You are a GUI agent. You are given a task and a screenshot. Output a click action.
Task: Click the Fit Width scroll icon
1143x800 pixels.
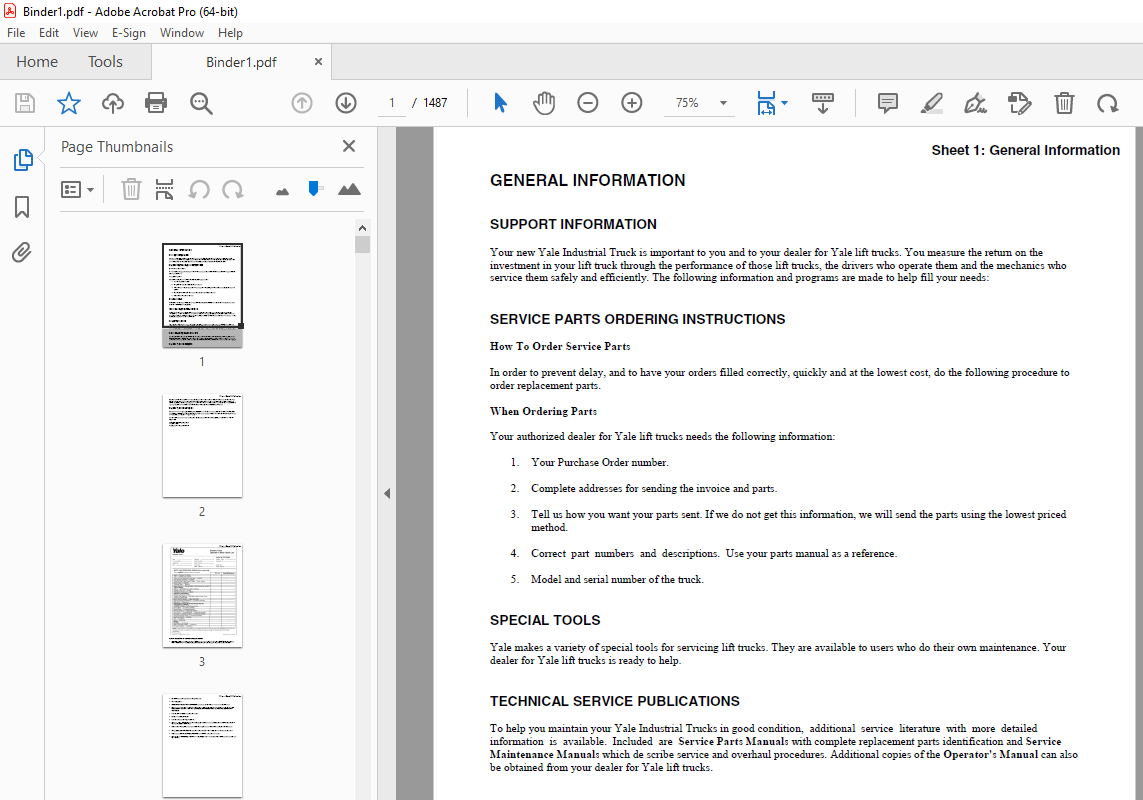[x=766, y=103]
